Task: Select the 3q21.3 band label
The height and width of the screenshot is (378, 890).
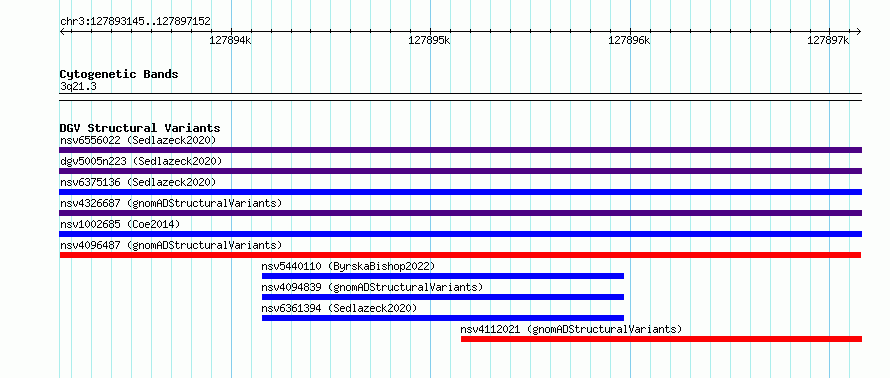Action: tap(78, 87)
